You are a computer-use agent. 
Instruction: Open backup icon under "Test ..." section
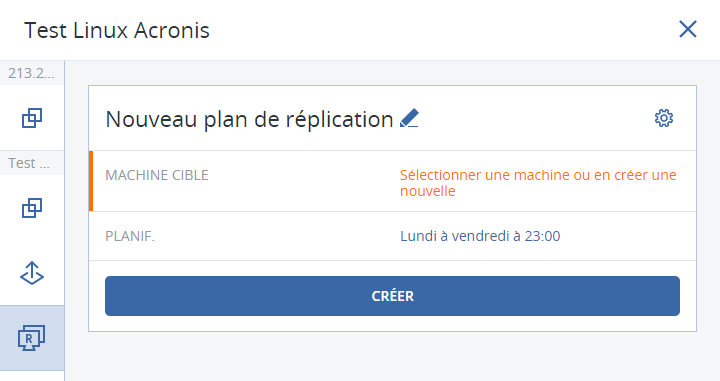pos(32,208)
